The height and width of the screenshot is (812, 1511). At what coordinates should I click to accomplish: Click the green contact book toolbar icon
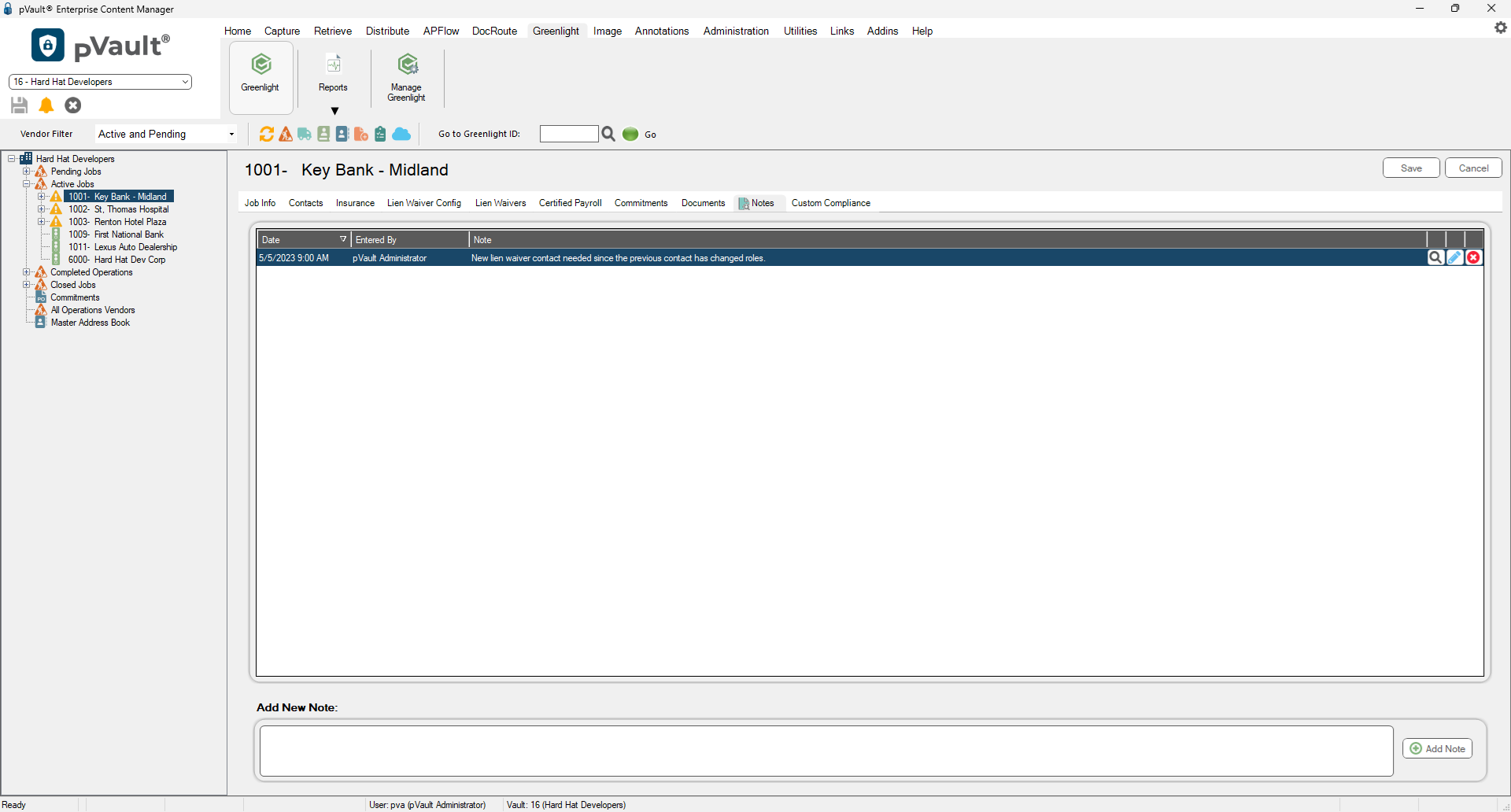pos(323,135)
